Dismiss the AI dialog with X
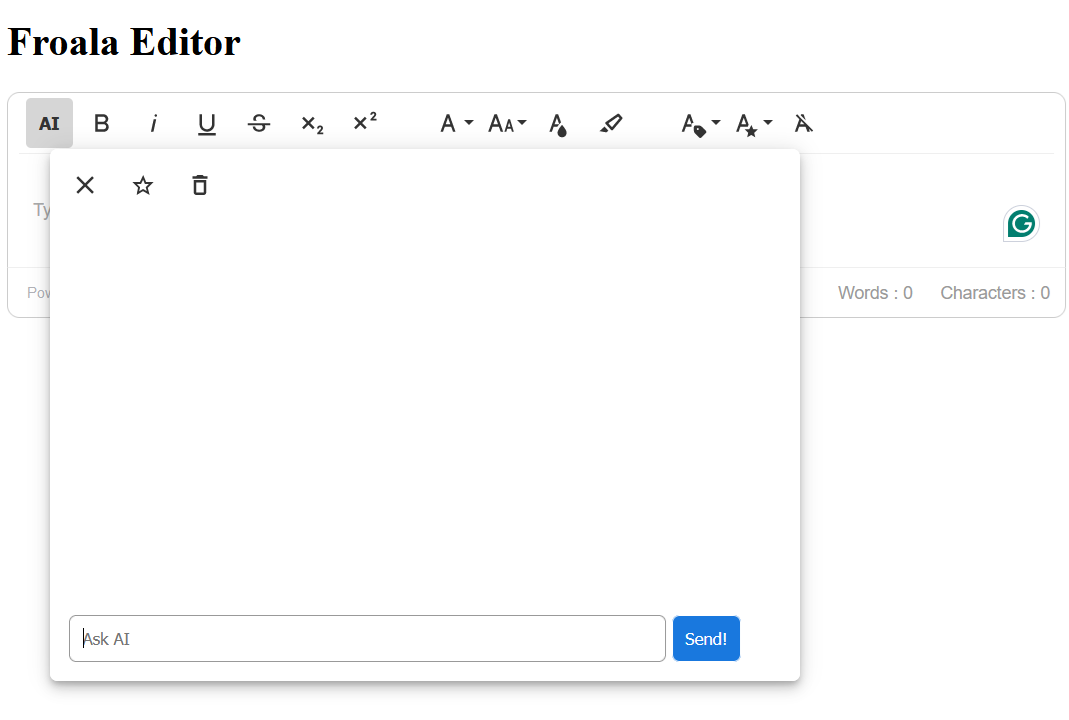Screen dimensions: 1069x720 pos(85,185)
